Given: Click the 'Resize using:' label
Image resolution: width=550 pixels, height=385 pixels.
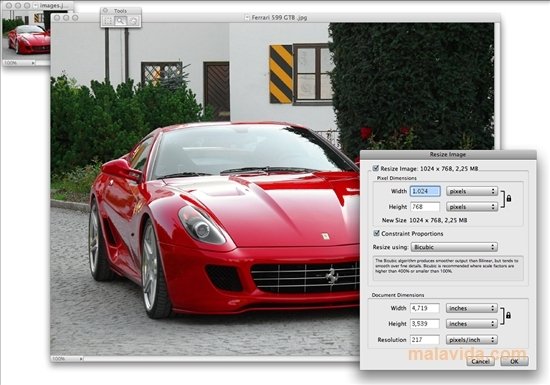Looking at the screenshot, I should [390, 247].
